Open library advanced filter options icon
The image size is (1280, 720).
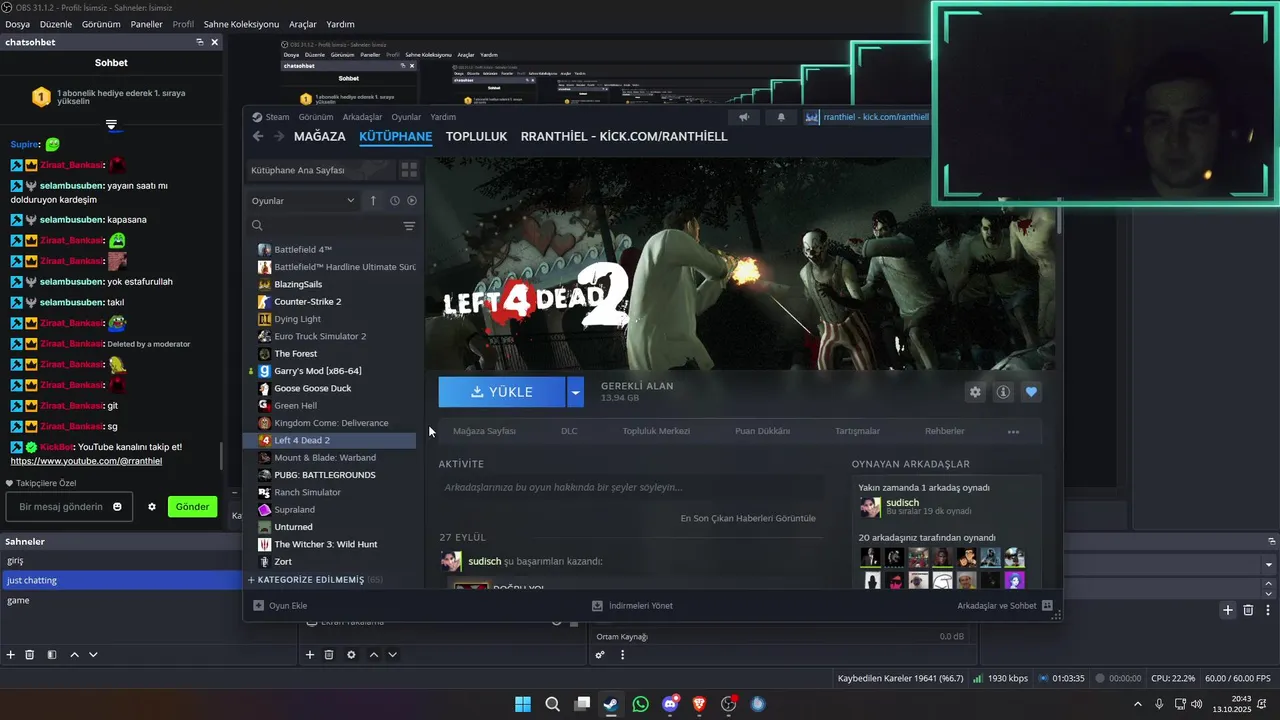[409, 226]
